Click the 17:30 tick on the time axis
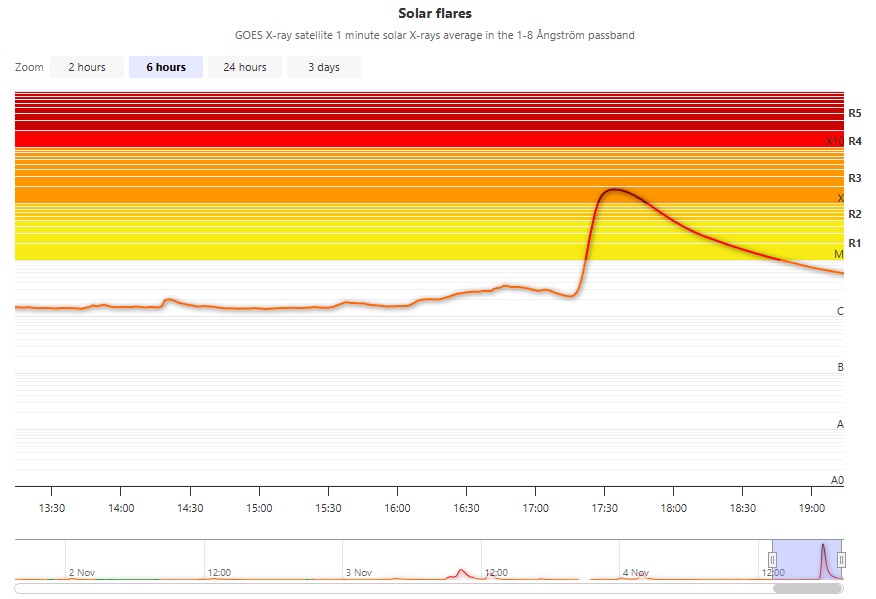 (604, 508)
